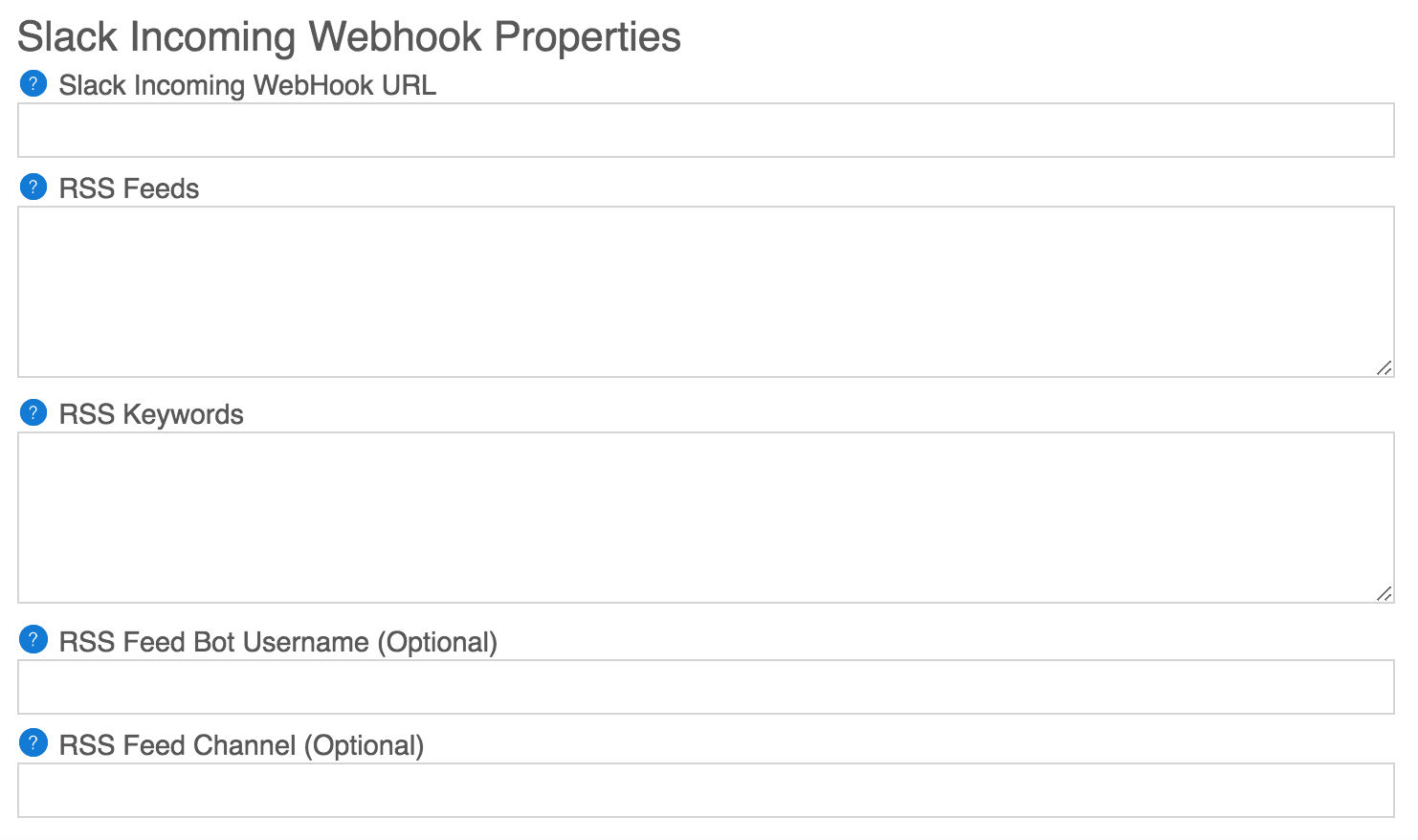The image size is (1418, 840).
Task: Click the question mark beside RSS Keywords
Action: click(x=33, y=412)
